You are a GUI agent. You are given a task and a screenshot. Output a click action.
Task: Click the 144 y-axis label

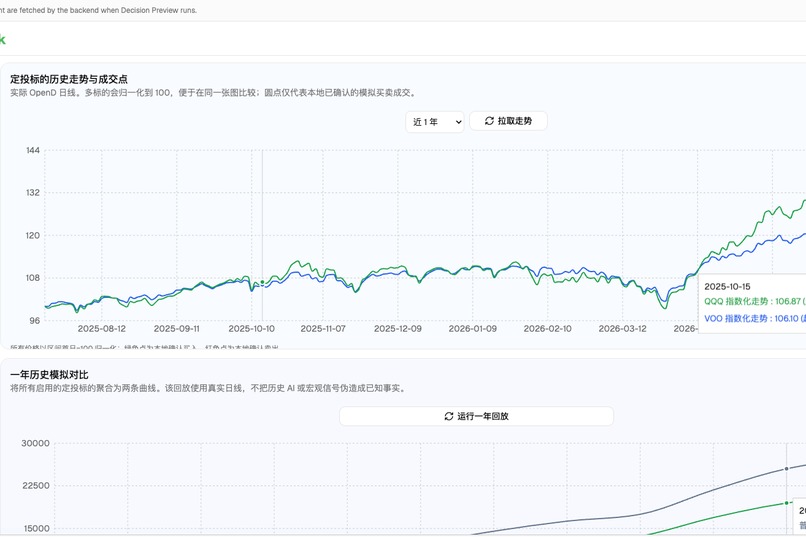33,151
